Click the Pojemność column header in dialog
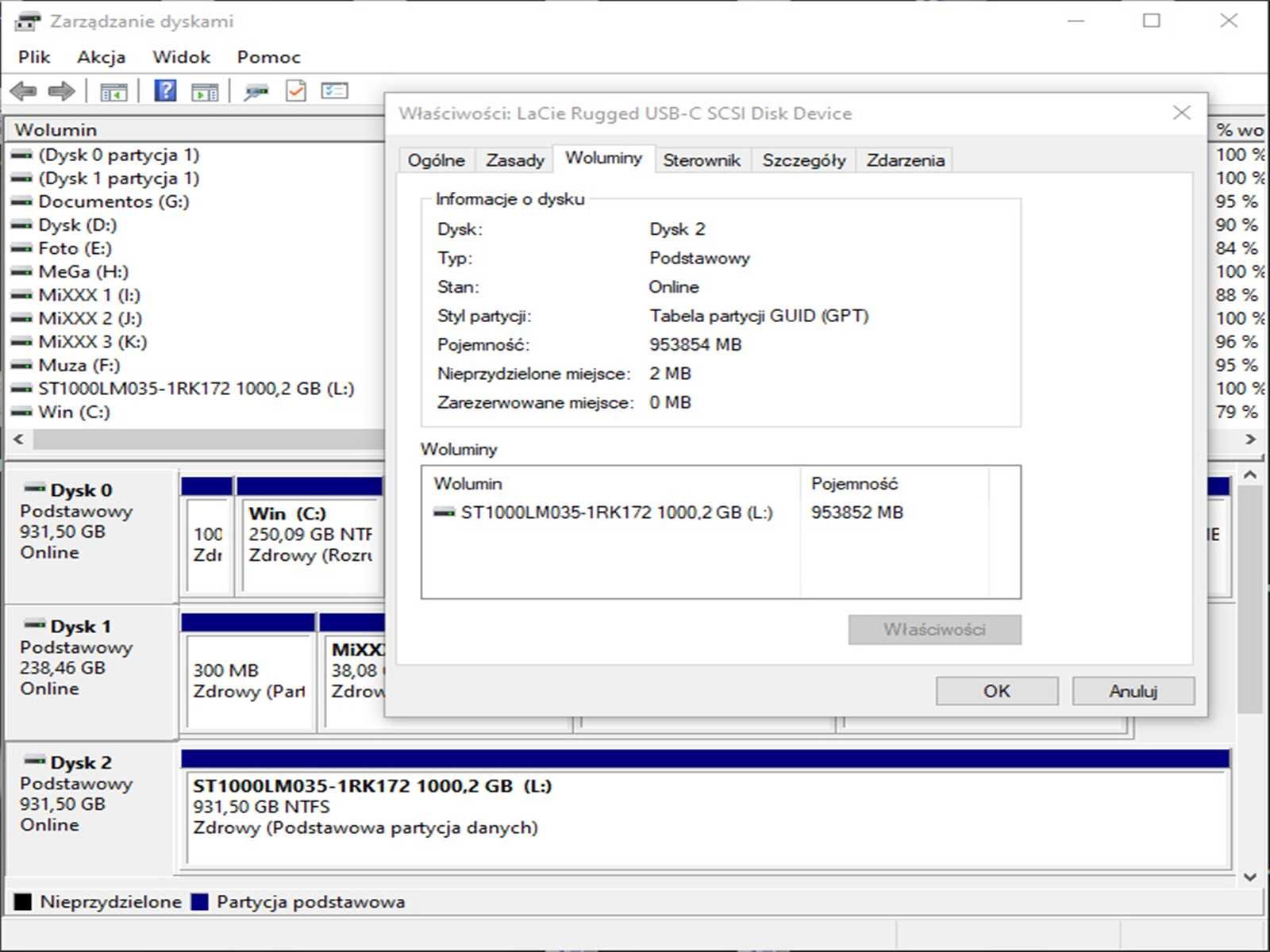The image size is (1270, 952). click(895, 484)
